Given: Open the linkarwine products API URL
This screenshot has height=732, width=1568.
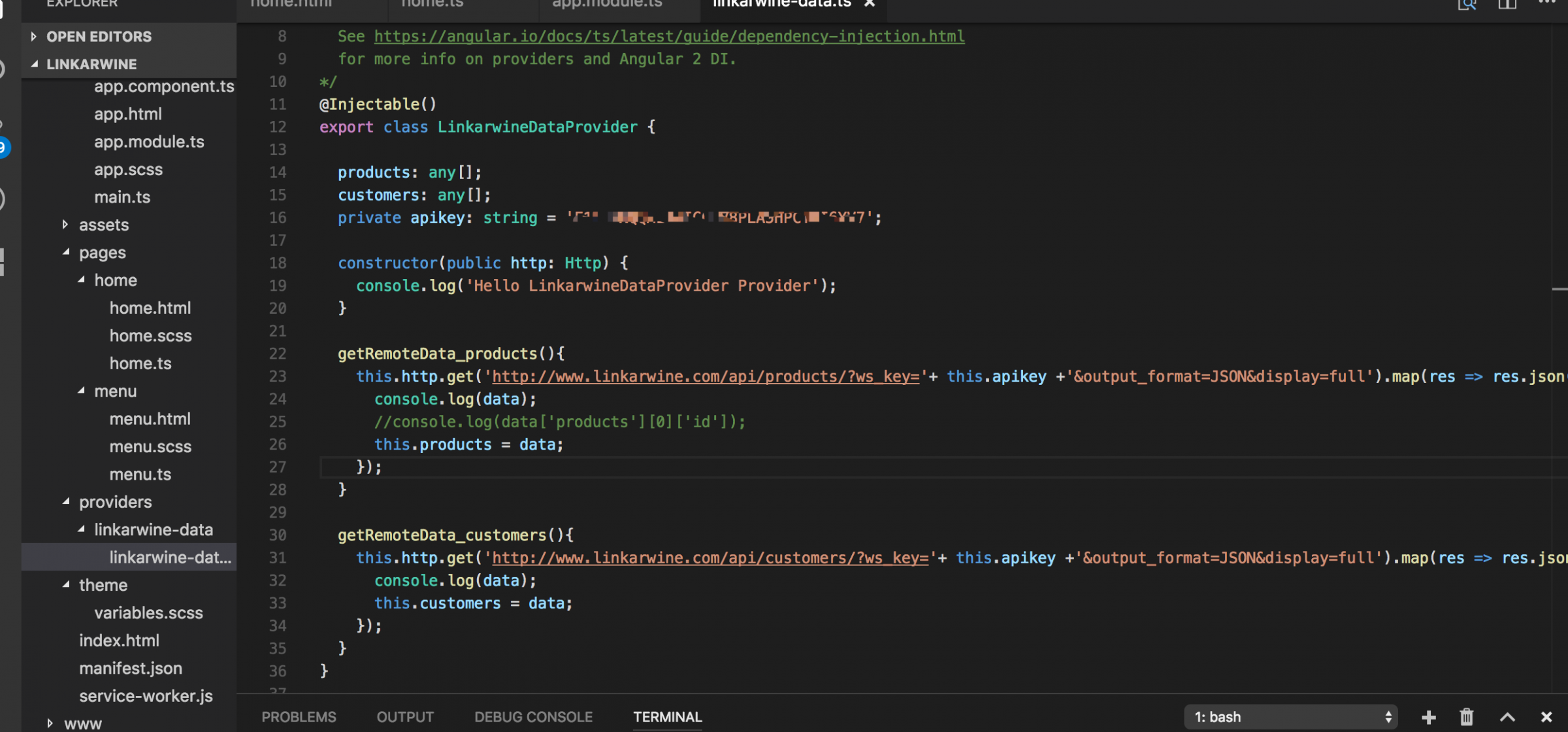Looking at the screenshot, I should point(705,376).
